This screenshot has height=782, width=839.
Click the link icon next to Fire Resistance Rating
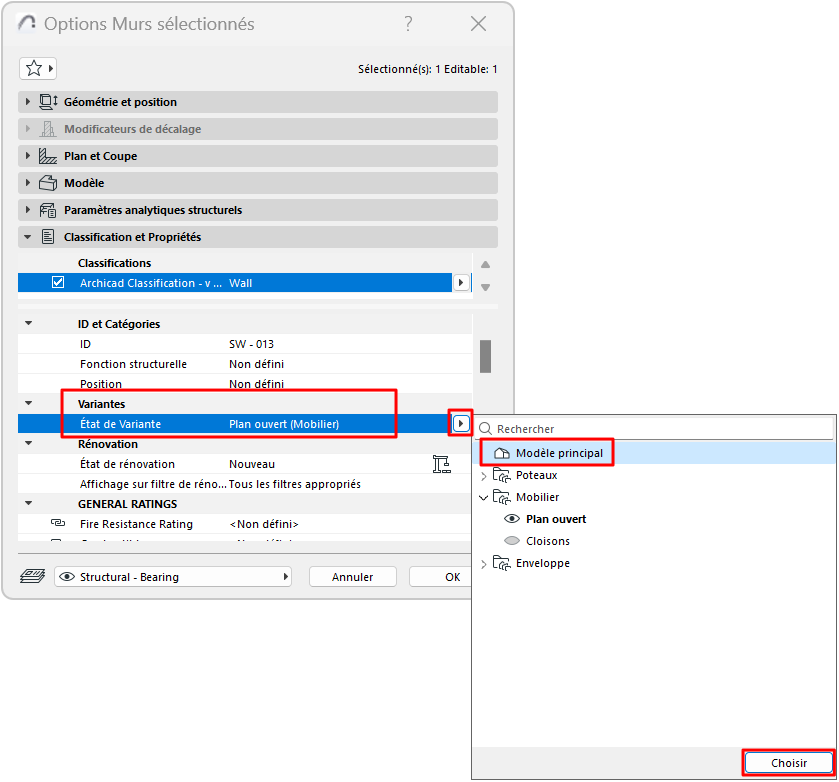coord(58,523)
